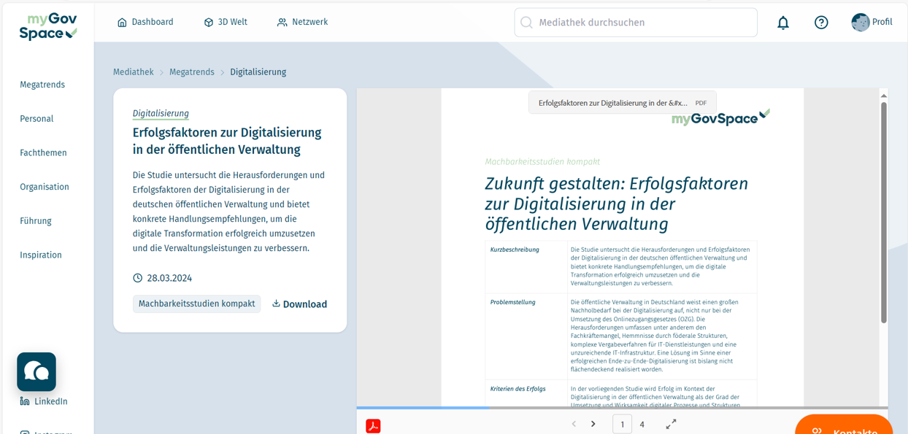The height and width of the screenshot is (434, 908).
Task: Open the Dashboard page
Action: pyautogui.click(x=145, y=22)
